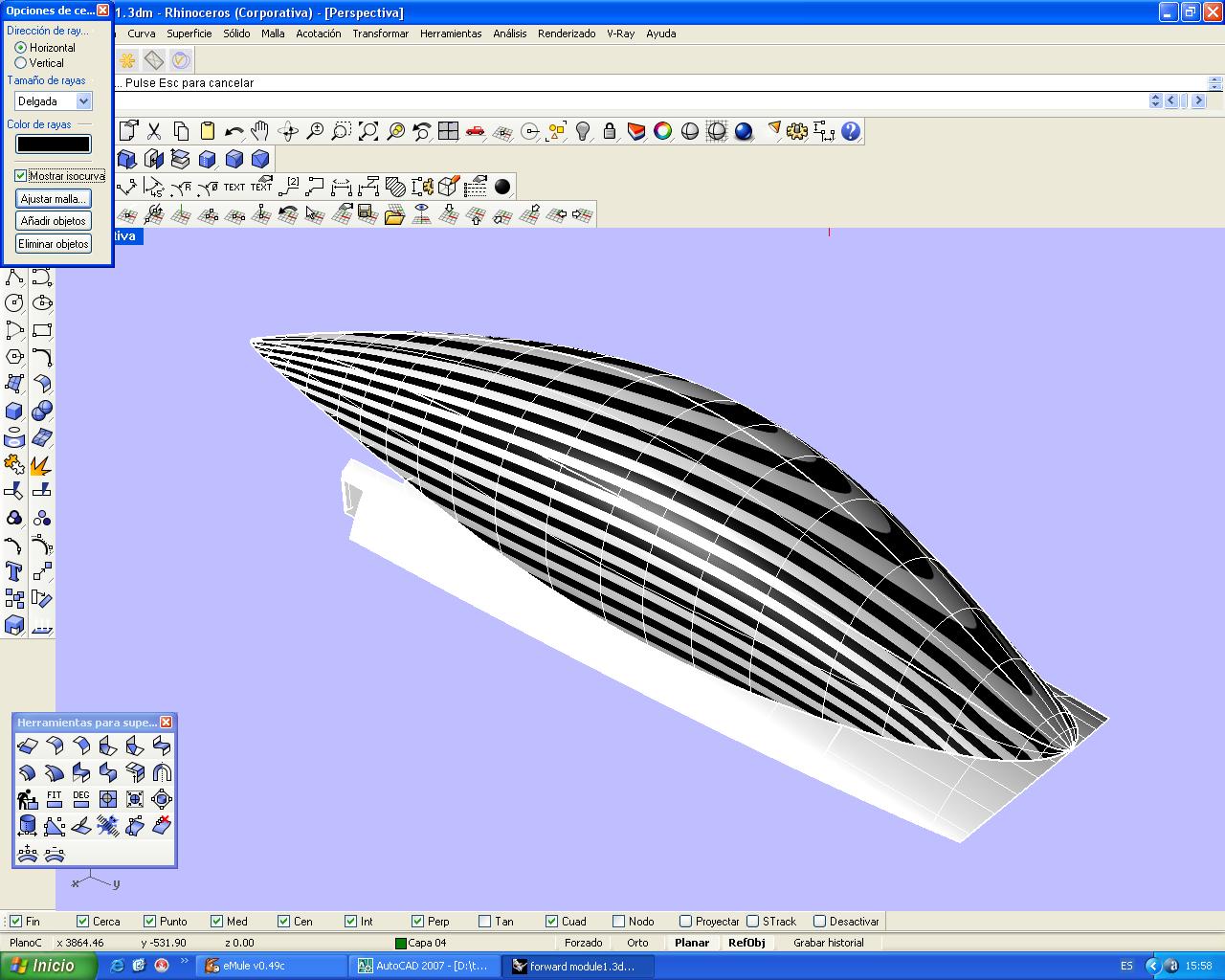Select the Pan hand tool

[260, 131]
